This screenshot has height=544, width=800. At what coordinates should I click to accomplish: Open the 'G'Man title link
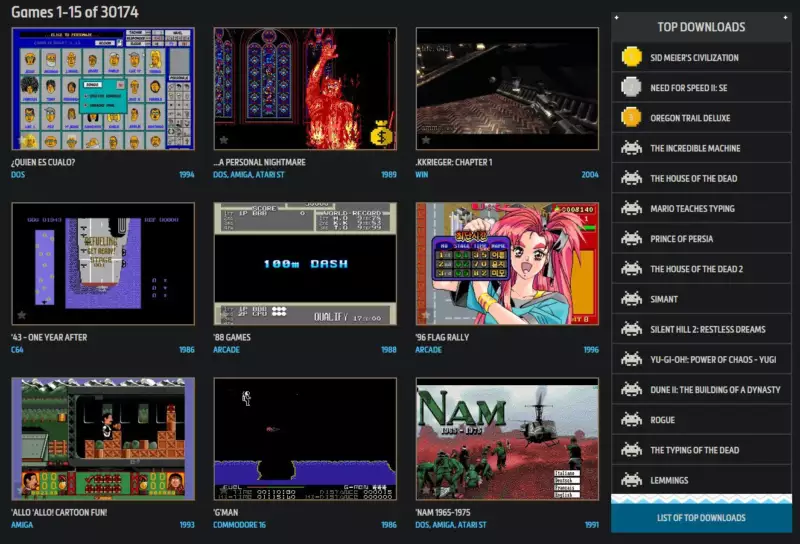pyautogui.click(x=226, y=512)
